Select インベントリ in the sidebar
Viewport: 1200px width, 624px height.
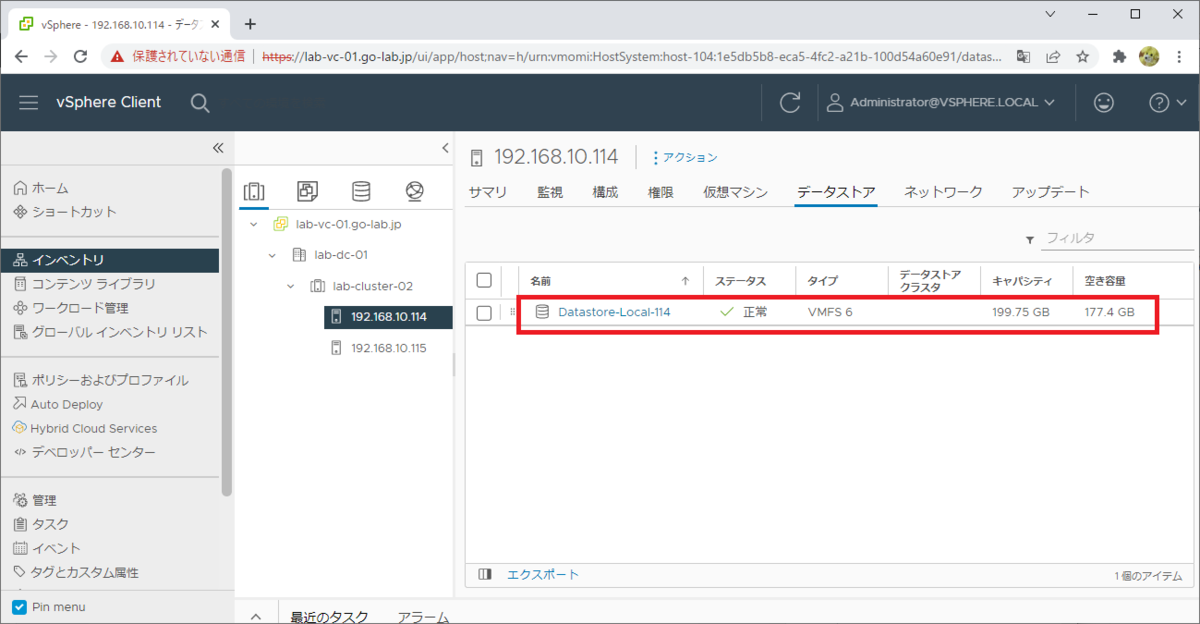point(110,260)
